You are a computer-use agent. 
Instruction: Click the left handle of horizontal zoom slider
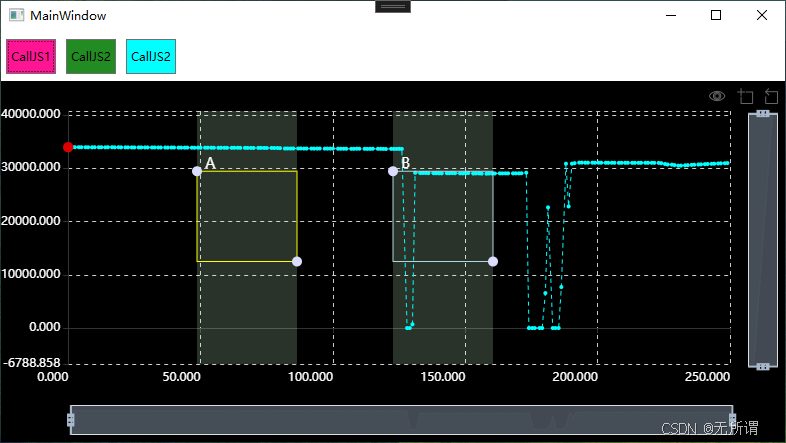tap(71, 420)
